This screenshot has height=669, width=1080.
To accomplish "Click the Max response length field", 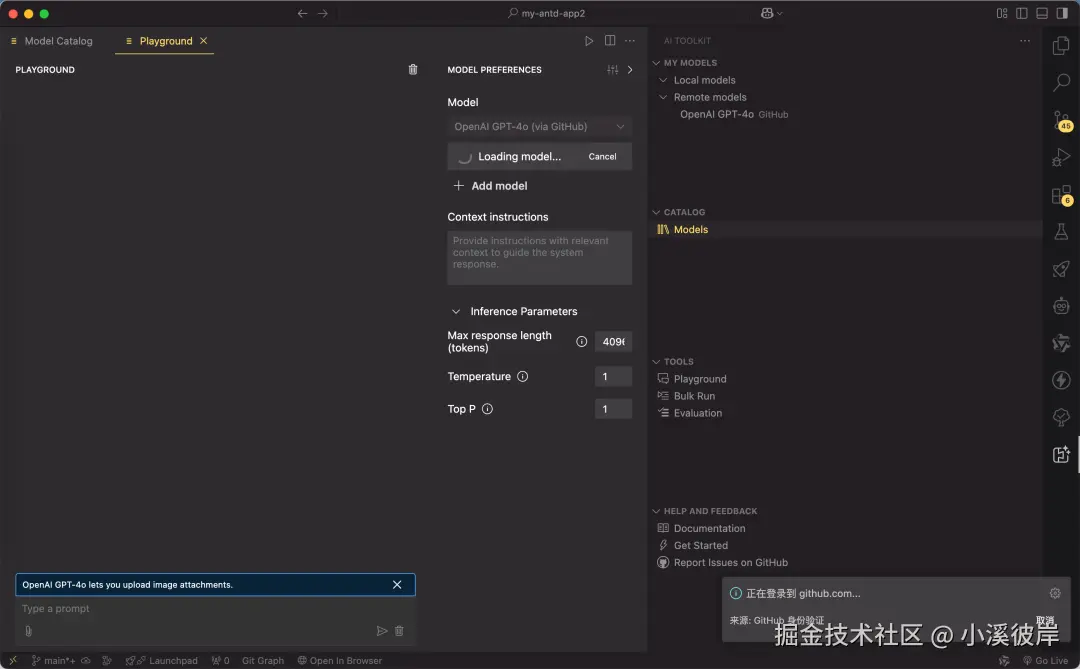I will click(x=613, y=342).
